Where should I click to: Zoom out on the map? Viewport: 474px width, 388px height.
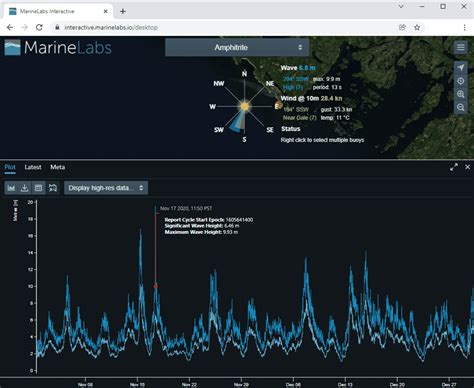pos(460,107)
